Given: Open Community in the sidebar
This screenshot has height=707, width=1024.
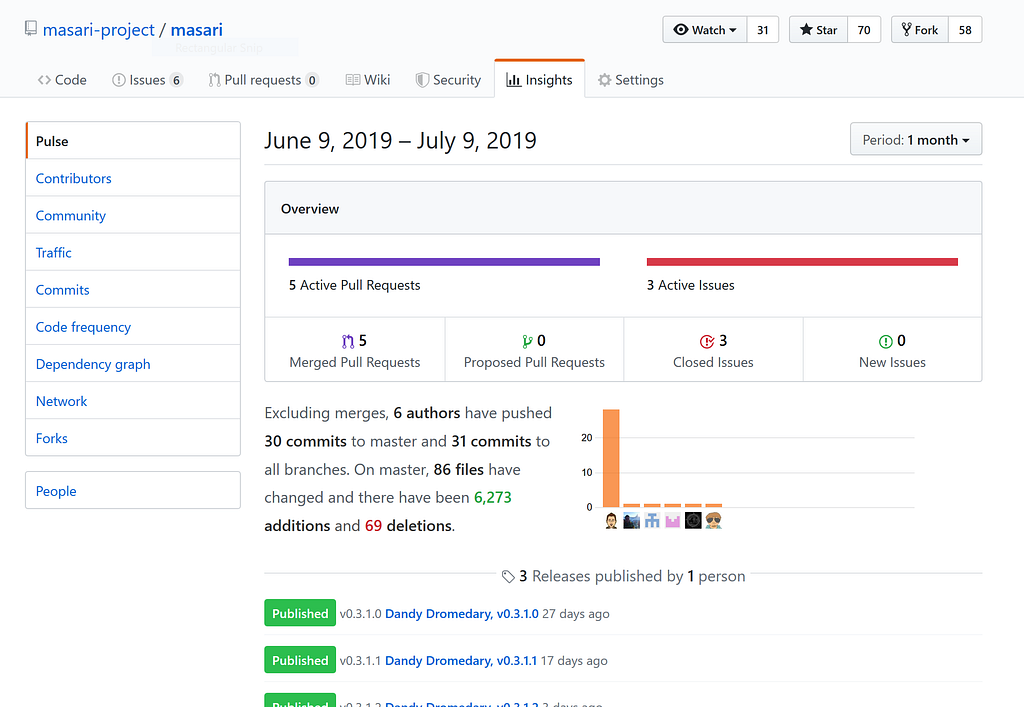Looking at the screenshot, I should (133, 215).
